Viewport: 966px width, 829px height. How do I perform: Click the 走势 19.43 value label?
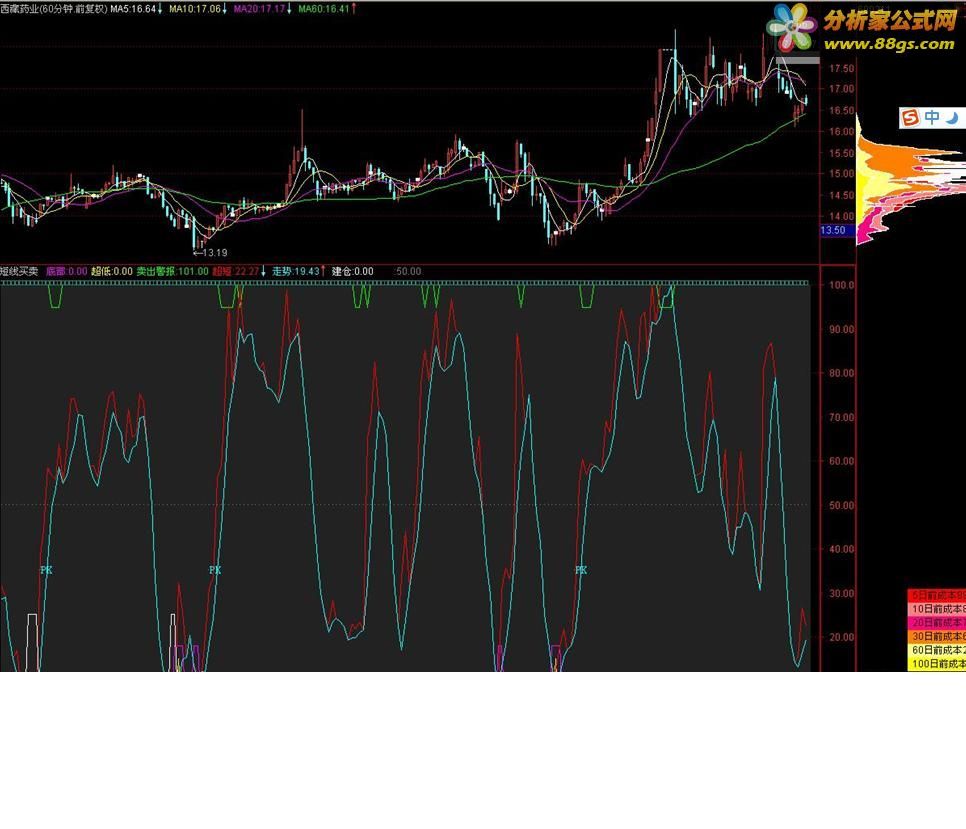click(x=298, y=271)
